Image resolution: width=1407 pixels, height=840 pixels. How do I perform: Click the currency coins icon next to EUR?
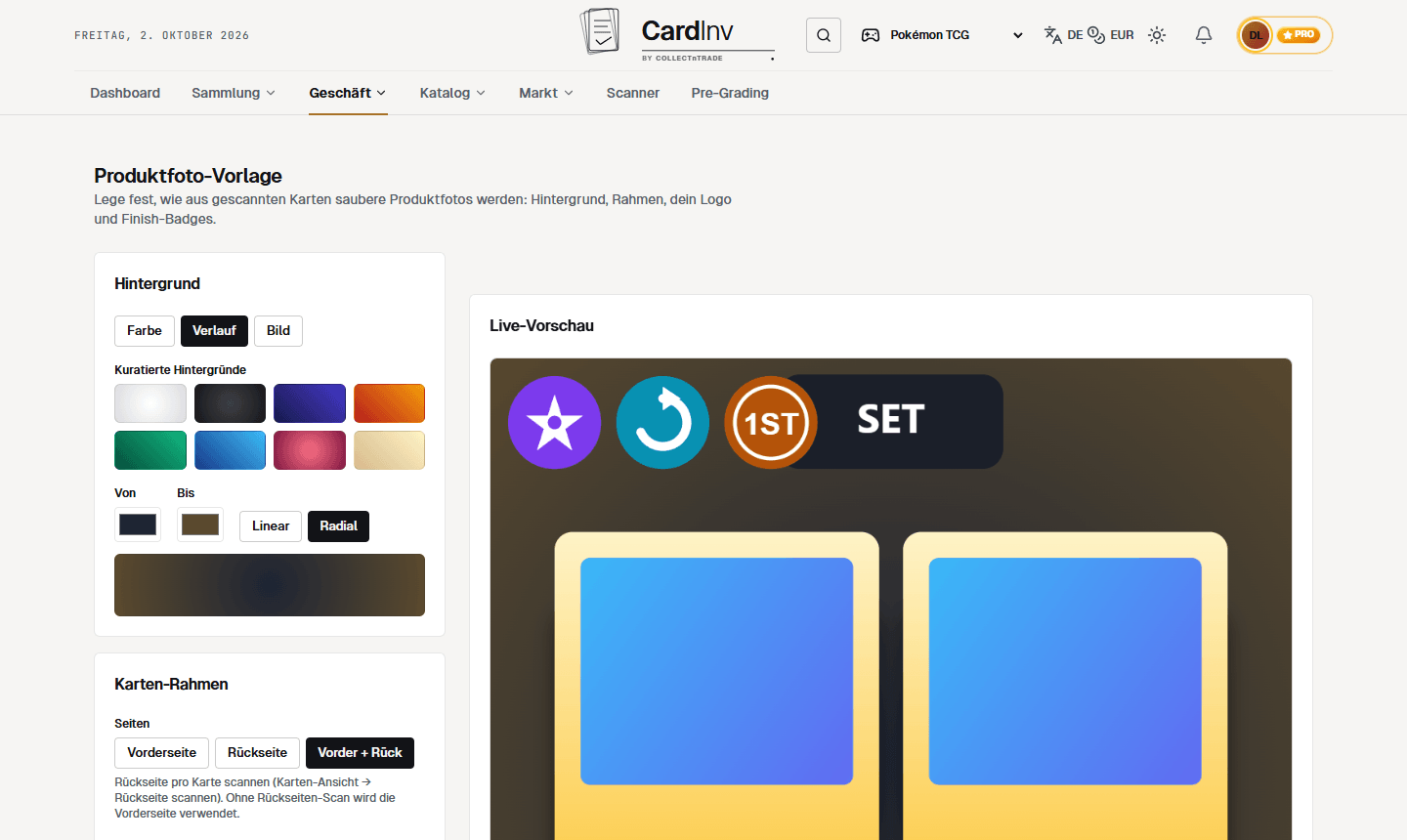point(1096,35)
